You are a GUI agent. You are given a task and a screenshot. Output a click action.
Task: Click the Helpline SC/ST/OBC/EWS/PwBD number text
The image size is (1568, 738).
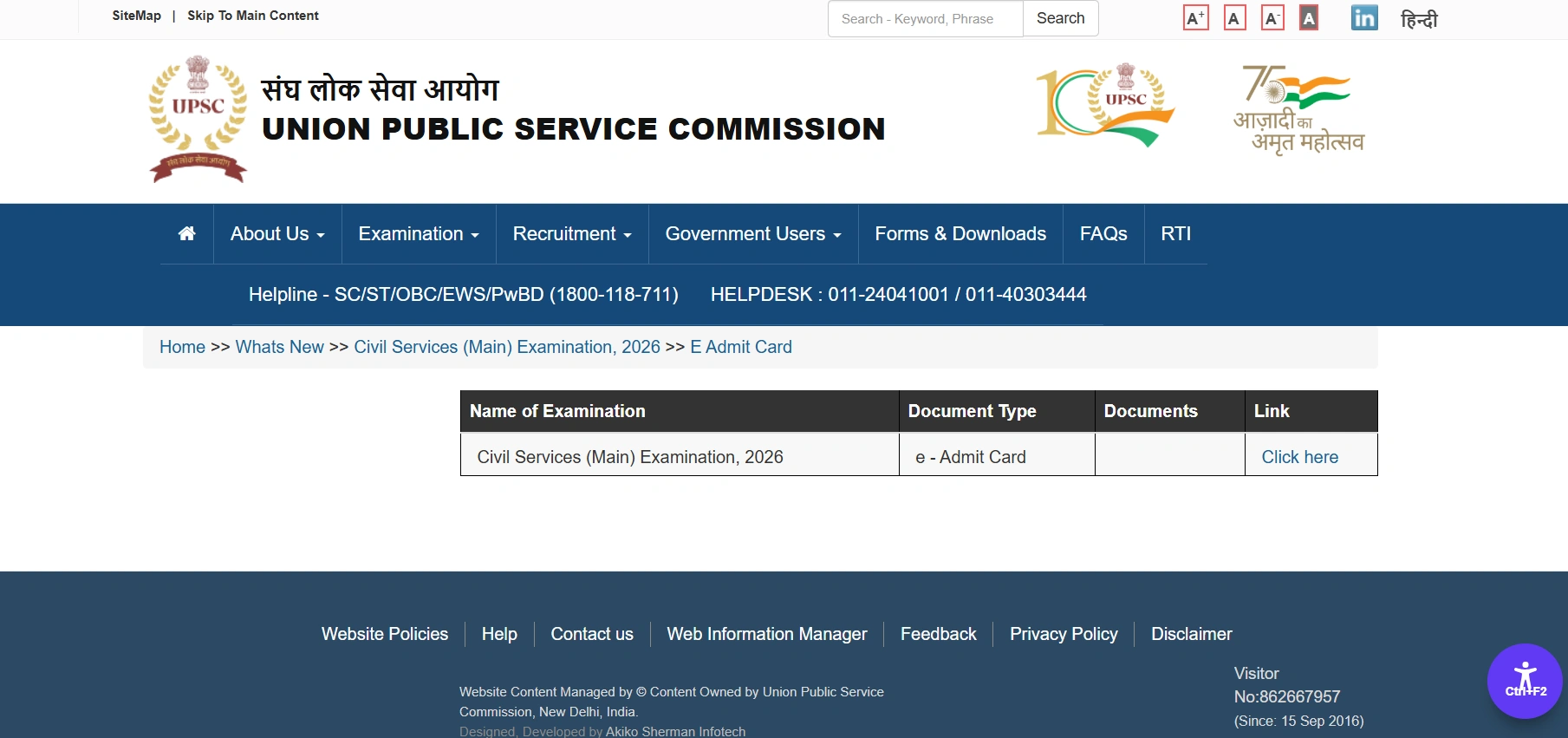464,295
